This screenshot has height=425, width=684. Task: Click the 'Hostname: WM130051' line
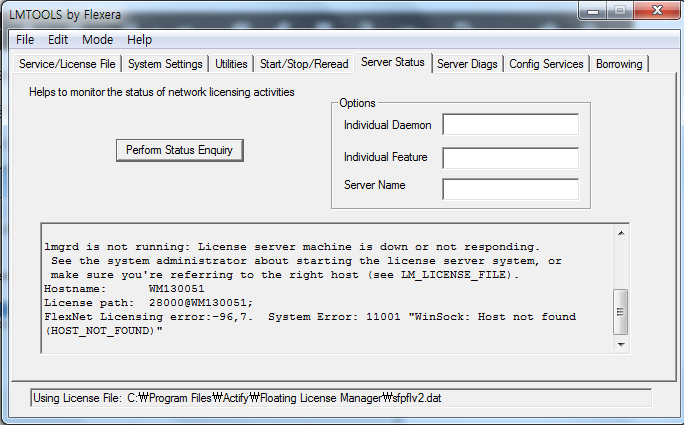(124, 289)
